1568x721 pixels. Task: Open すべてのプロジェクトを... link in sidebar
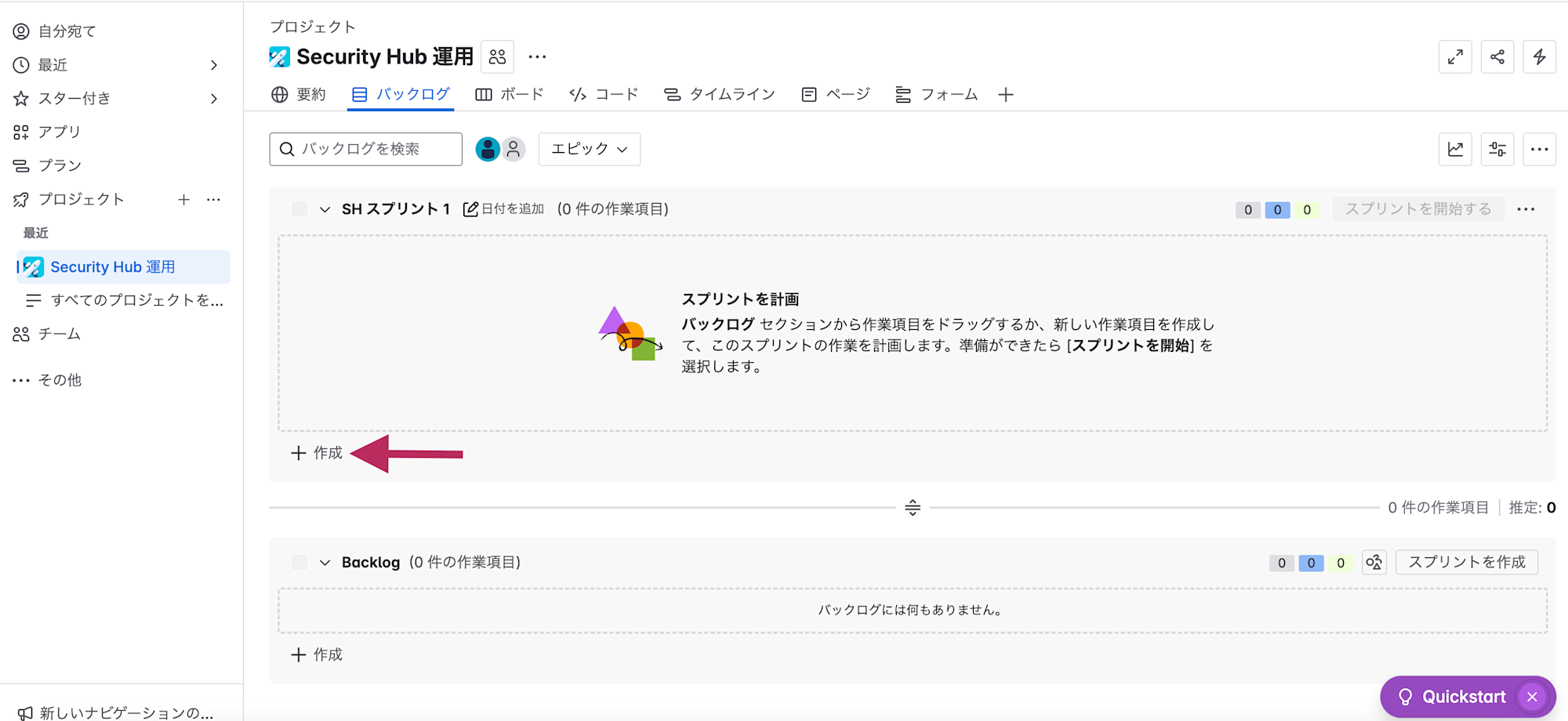125,300
